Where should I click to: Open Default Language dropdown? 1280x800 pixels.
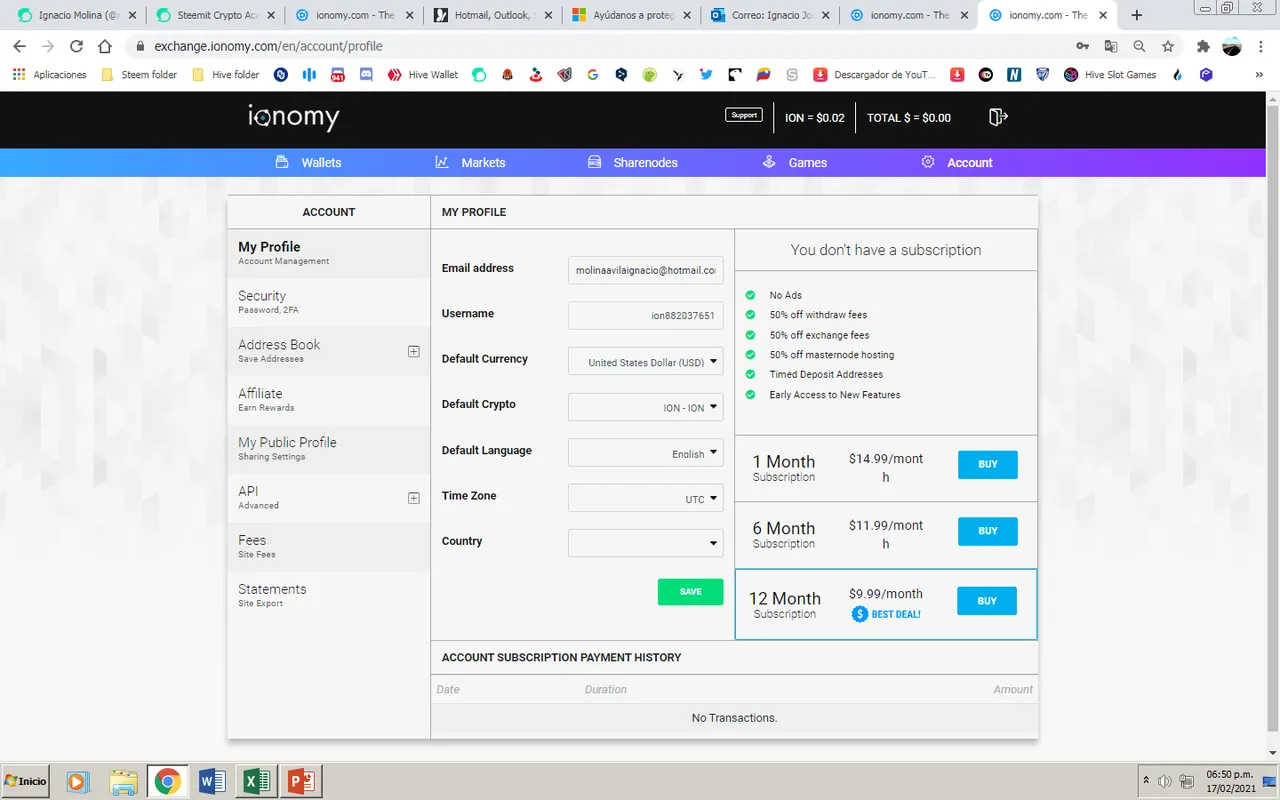(x=645, y=453)
